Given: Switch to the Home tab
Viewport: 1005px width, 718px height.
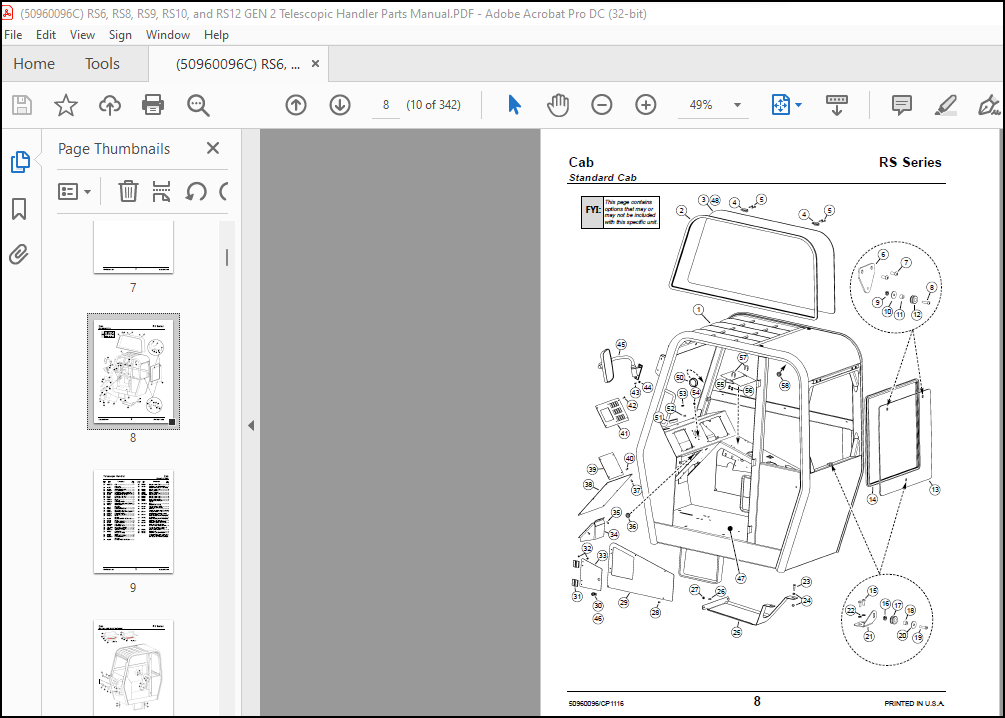Looking at the screenshot, I should pyautogui.click(x=34, y=63).
